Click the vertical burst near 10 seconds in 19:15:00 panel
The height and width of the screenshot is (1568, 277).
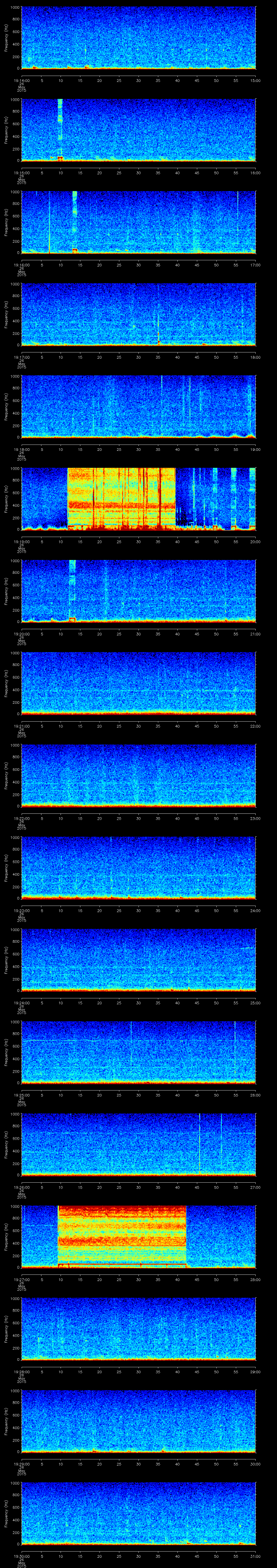click(x=60, y=130)
